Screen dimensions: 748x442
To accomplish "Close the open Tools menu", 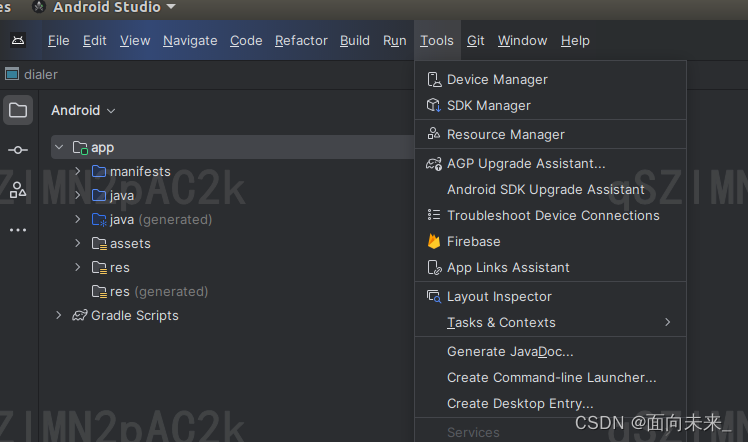I will pyautogui.click(x=437, y=41).
